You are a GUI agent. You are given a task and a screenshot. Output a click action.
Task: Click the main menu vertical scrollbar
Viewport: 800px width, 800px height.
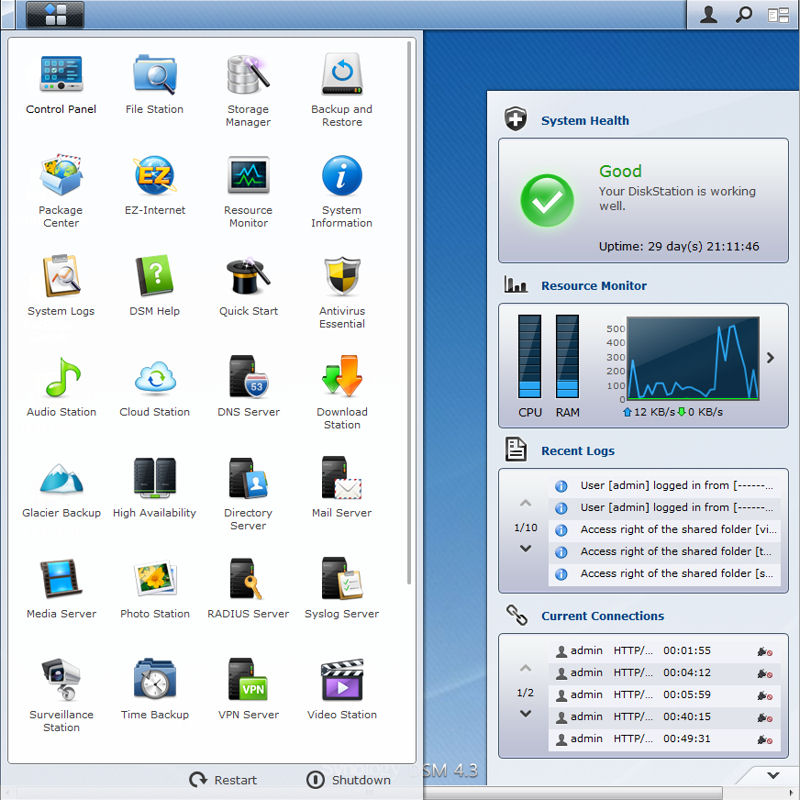(x=409, y=313)
